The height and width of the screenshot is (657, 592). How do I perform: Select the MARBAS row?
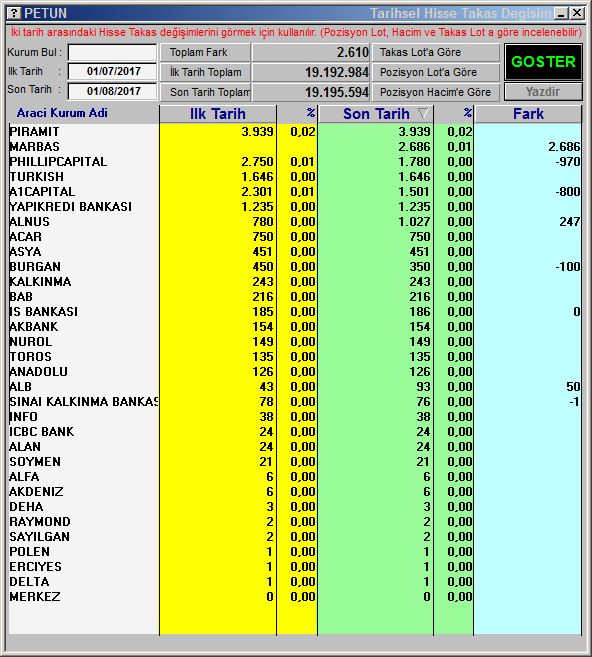pos(295,147)
